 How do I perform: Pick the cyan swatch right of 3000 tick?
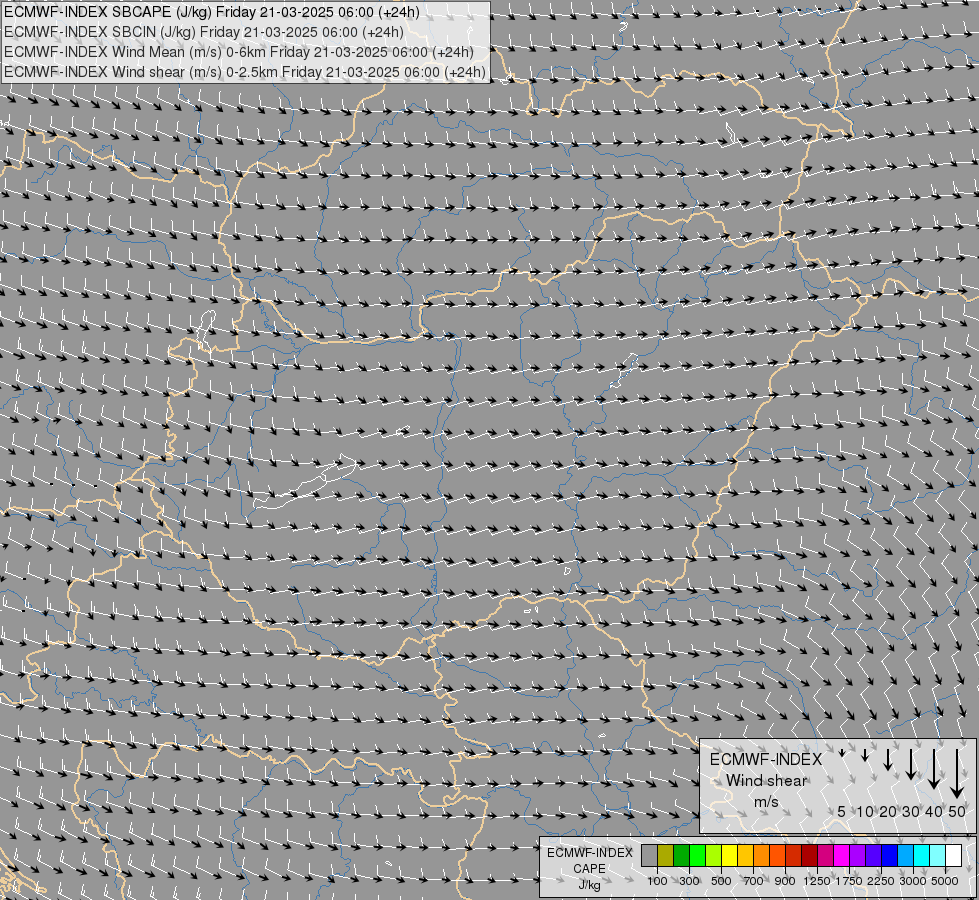point(921,855)
